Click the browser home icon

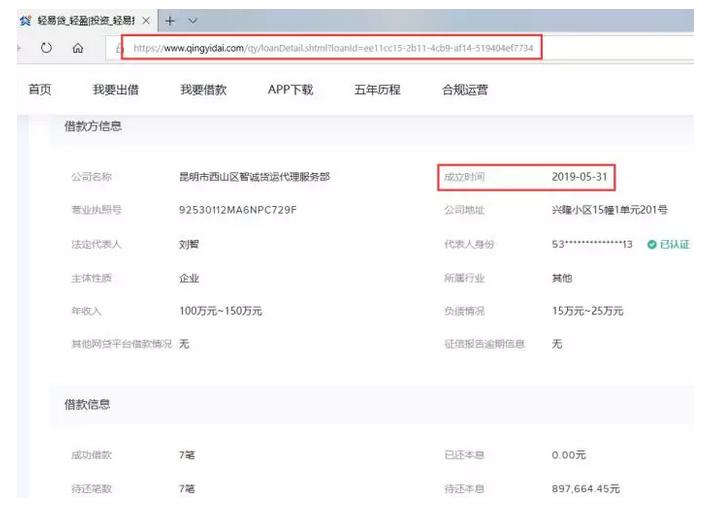(78, 48)
